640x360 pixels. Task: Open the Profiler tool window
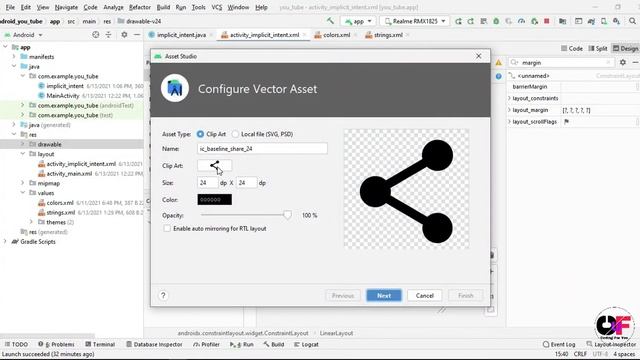(206, 344)
